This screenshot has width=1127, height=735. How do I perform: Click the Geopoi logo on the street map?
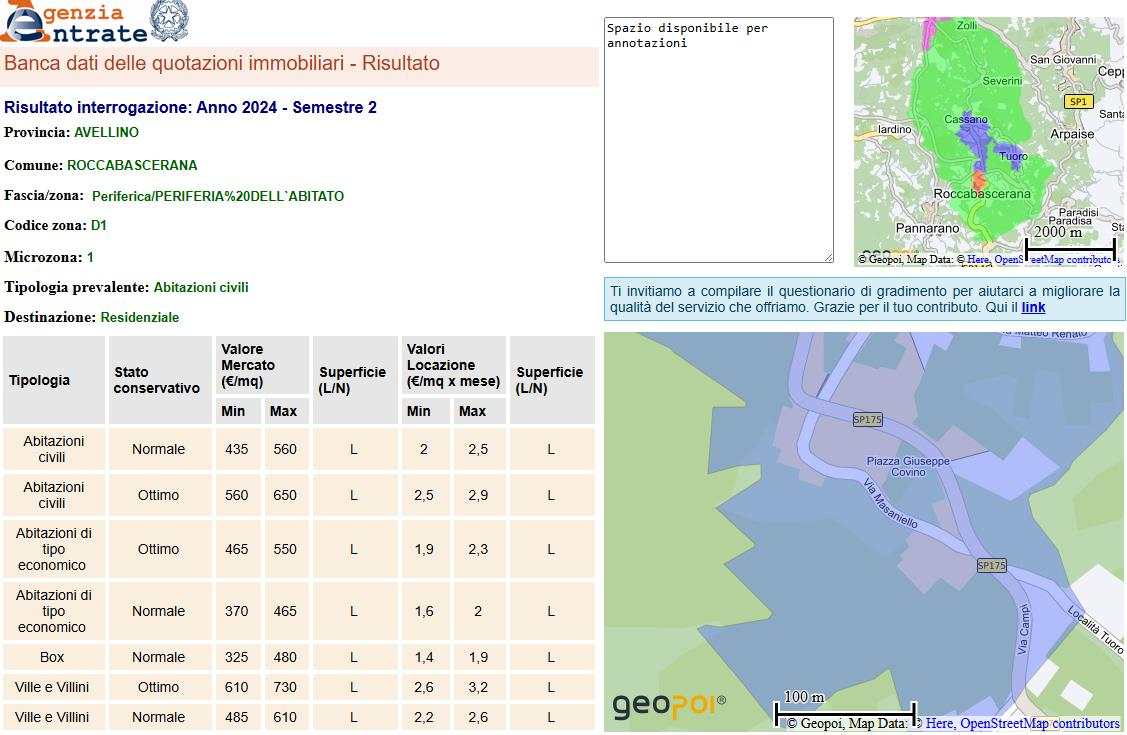[668, 705]
